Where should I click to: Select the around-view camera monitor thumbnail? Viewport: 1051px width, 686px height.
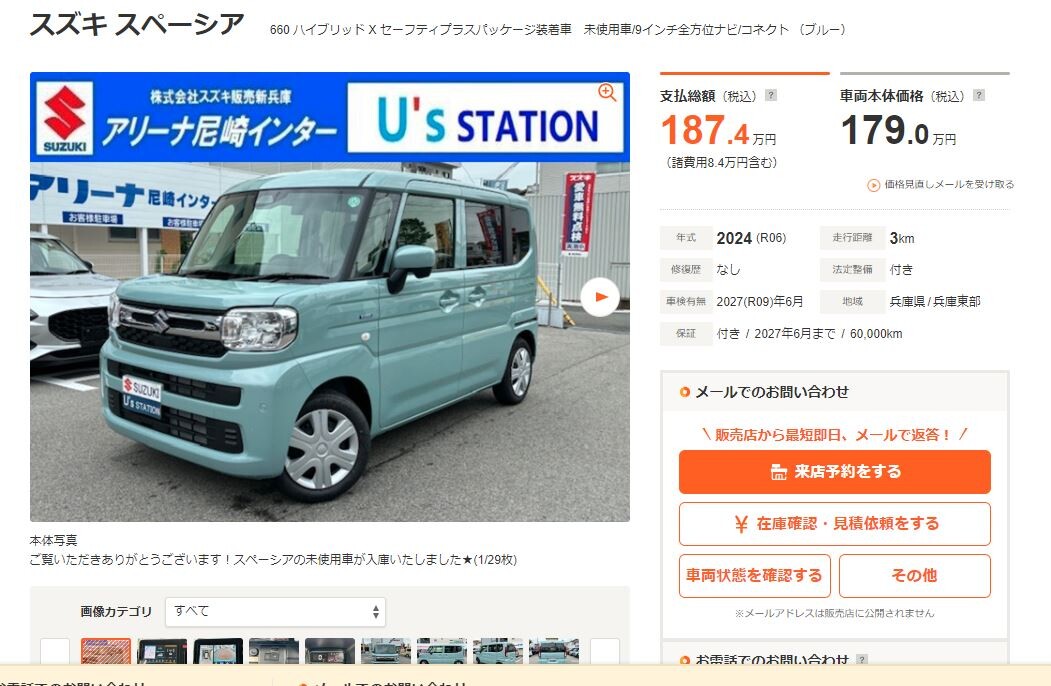(219, 651)
